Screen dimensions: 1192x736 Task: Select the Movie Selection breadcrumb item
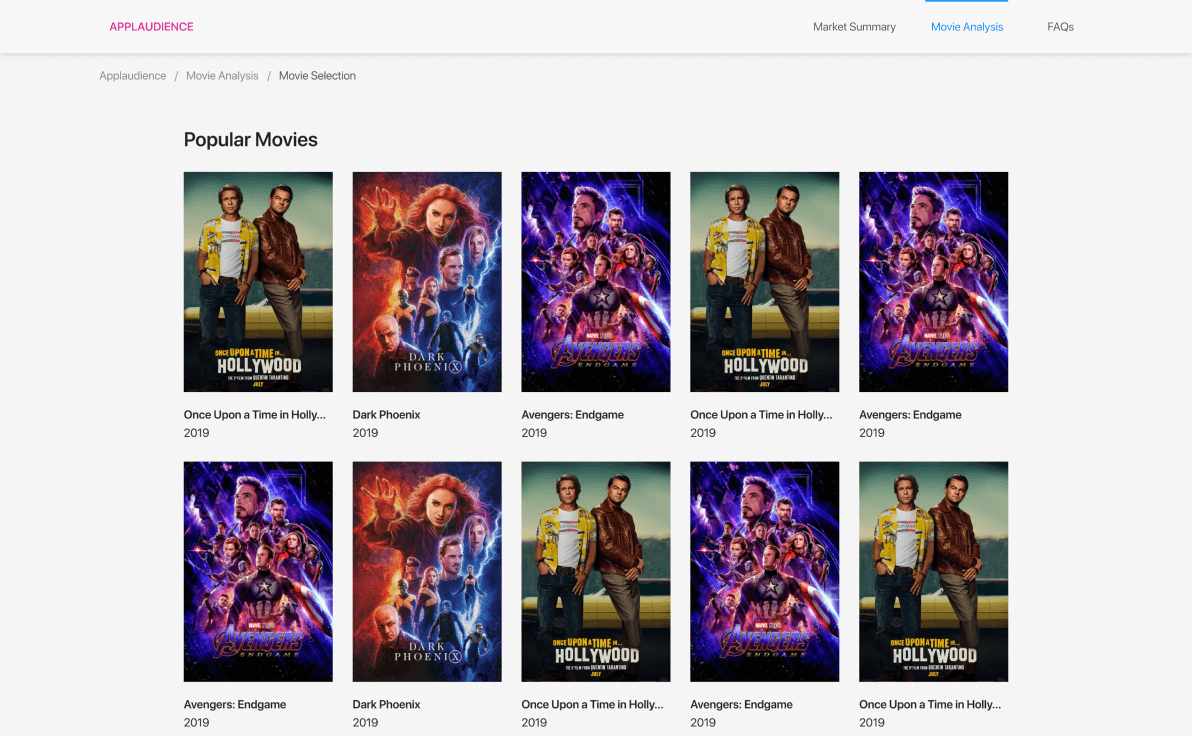[x=317, y=76]
